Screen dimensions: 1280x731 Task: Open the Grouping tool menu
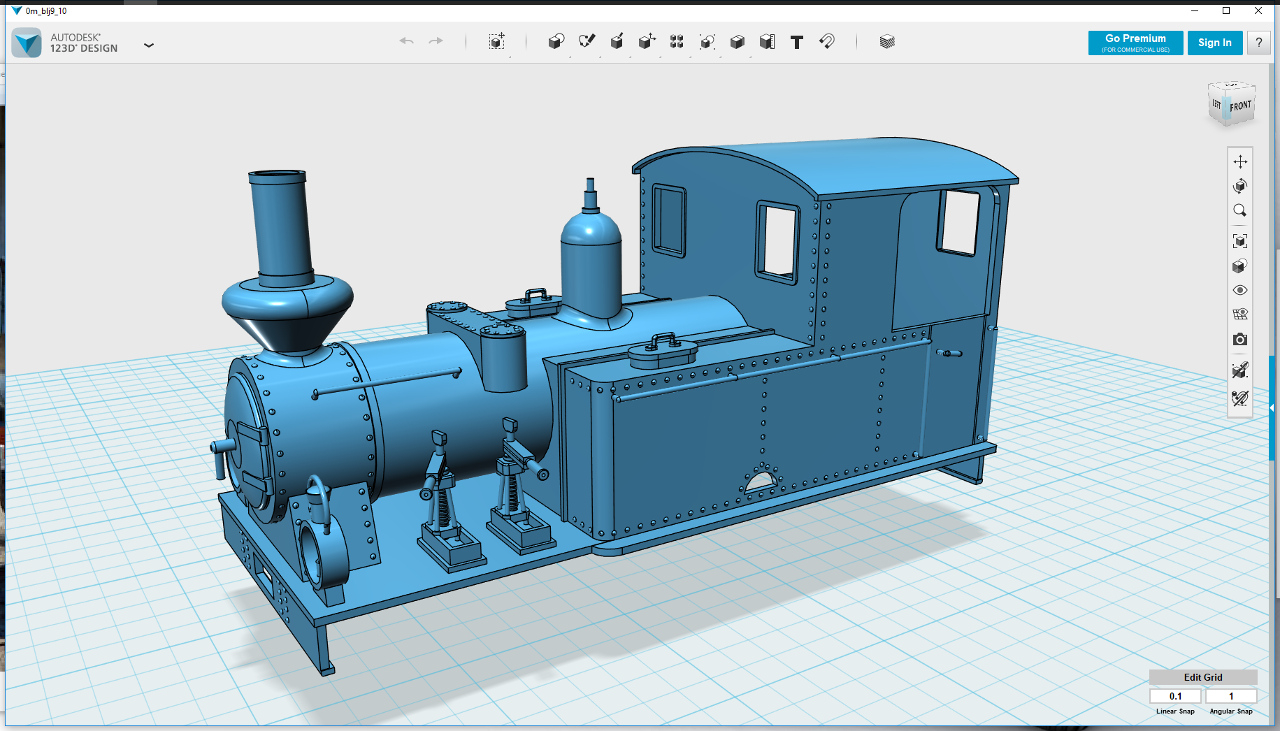pos(707,41)
